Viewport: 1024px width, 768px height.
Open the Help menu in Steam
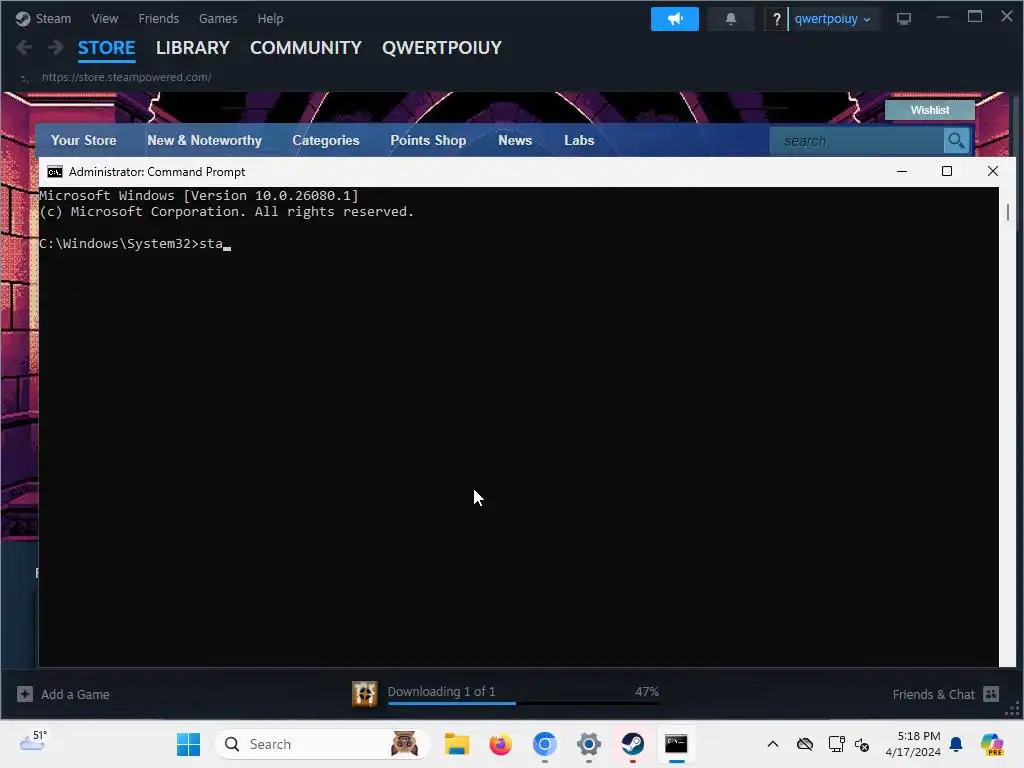(x=270, y=18)
